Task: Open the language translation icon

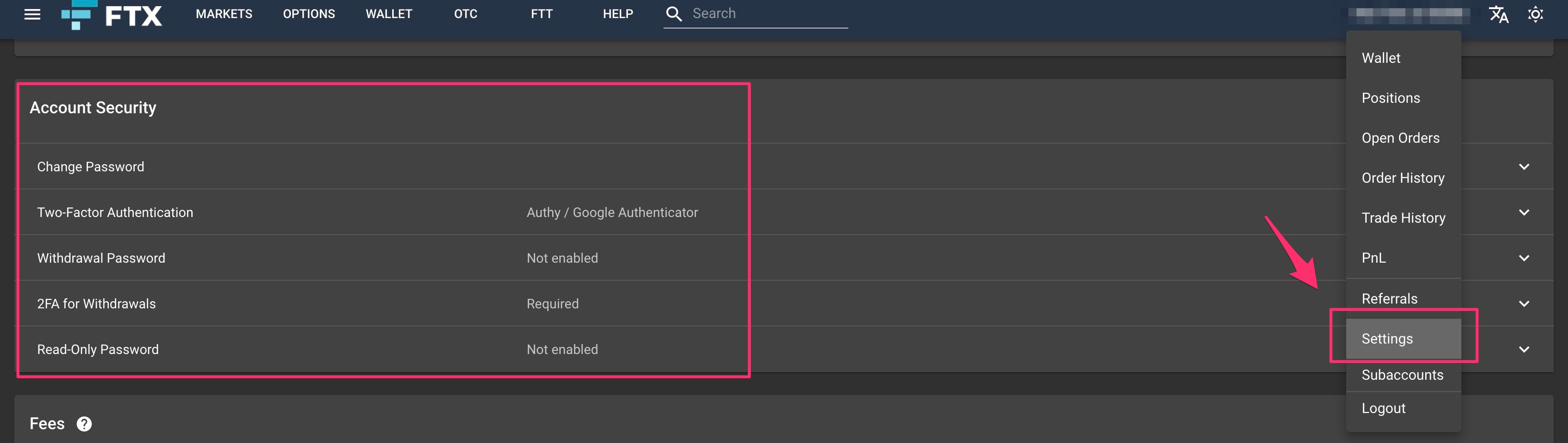Action: [1498, 14]
